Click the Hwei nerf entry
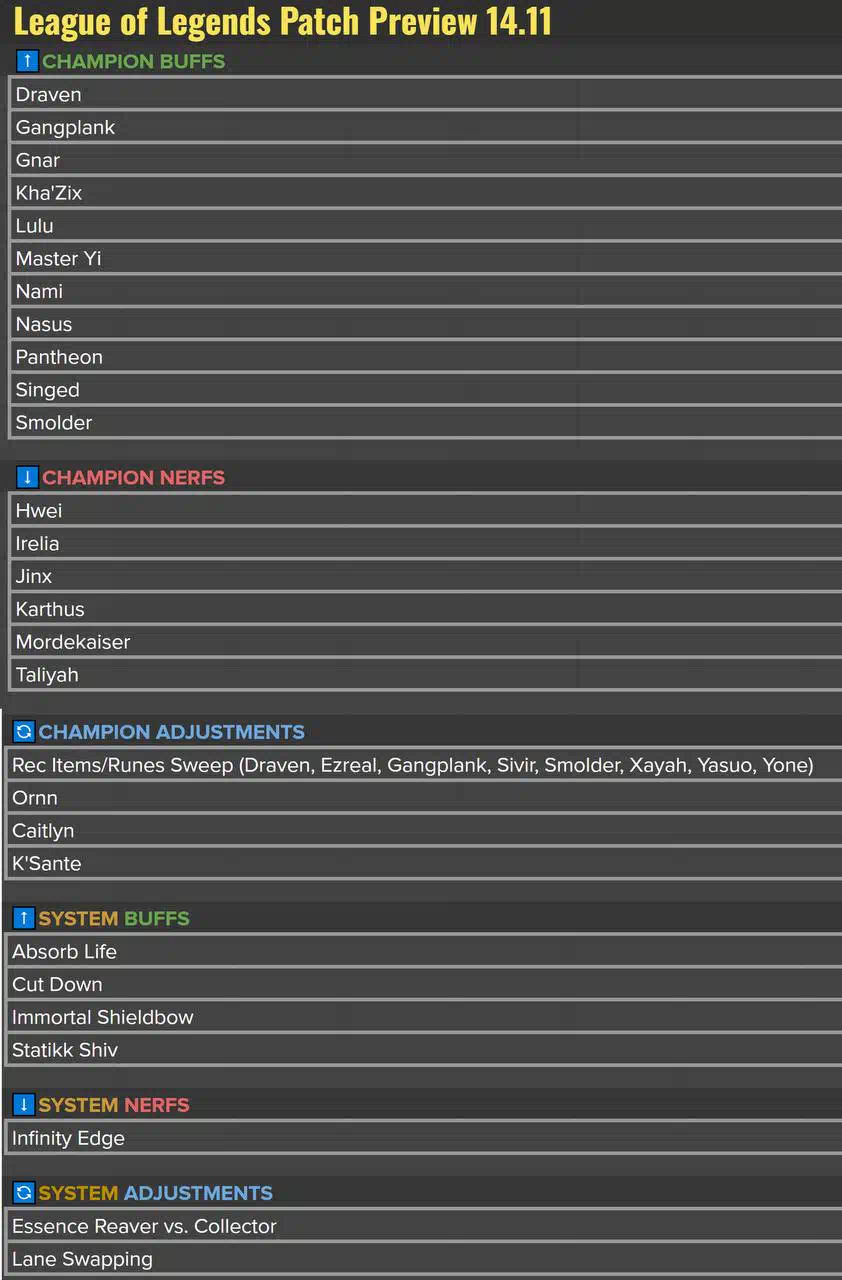842x1280 pixels. click(426, 510)
